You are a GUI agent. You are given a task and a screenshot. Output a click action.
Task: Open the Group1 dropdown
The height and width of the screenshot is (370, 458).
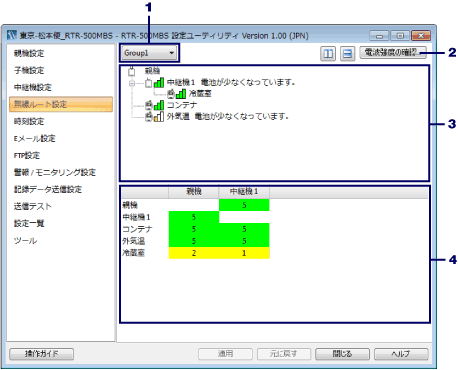pyautogui.click(x=149, y=53)
